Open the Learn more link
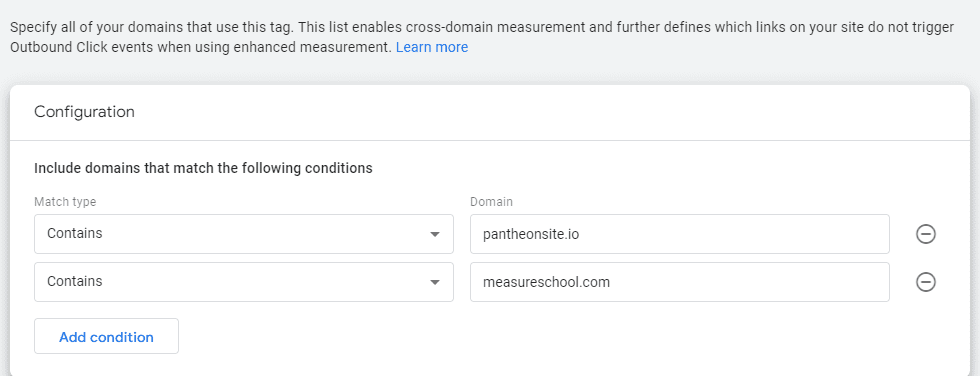The width and height of the screenshot is (980, 376). (x=432, y=47)
